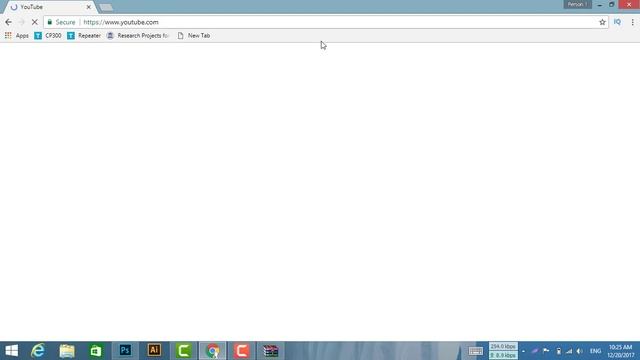Switch to Photoshop in taskbar

[125, 351]
